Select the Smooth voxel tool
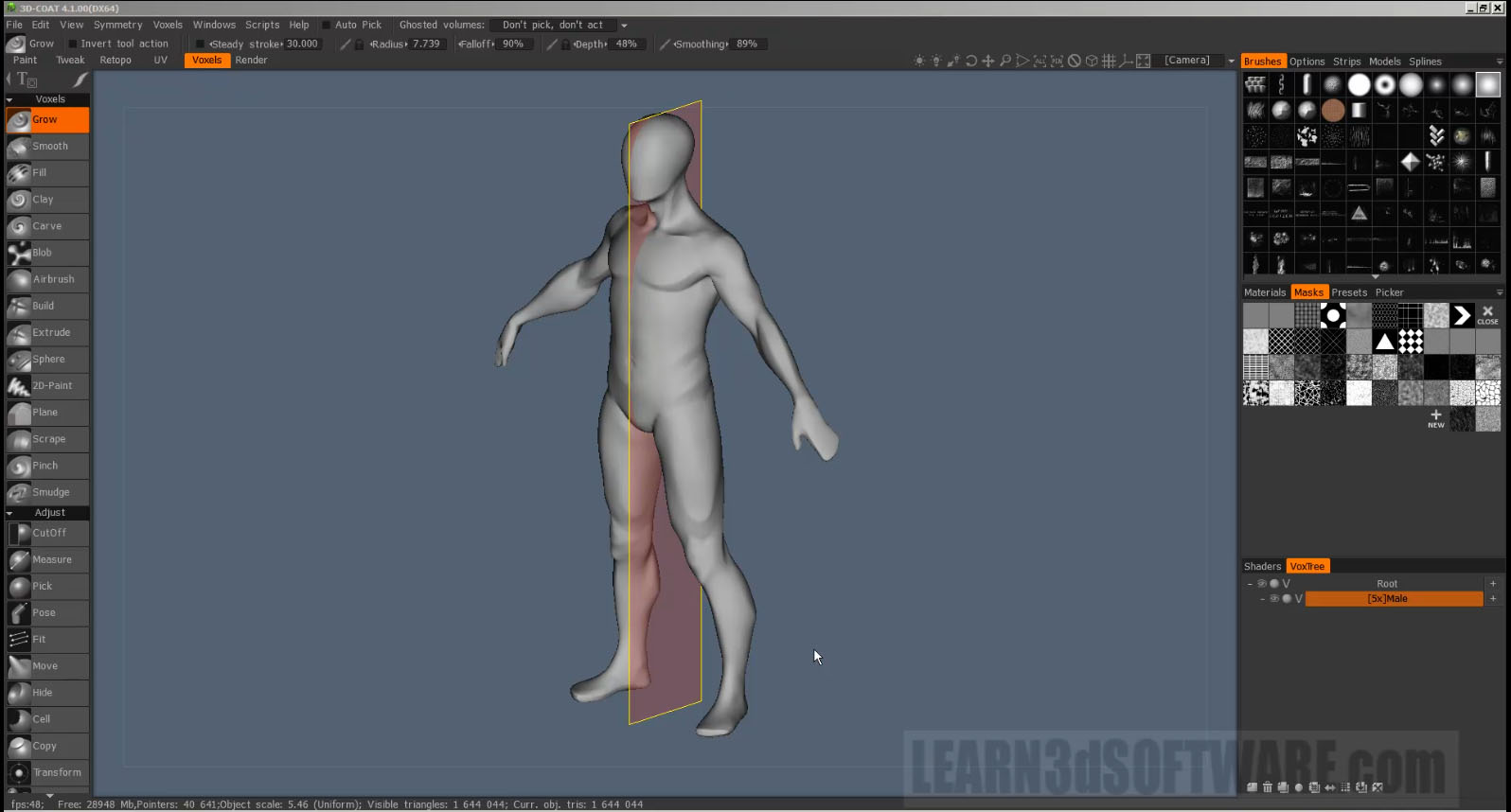Image resolution: width=1511 pixels, height=812 pixels. [47, 147]
